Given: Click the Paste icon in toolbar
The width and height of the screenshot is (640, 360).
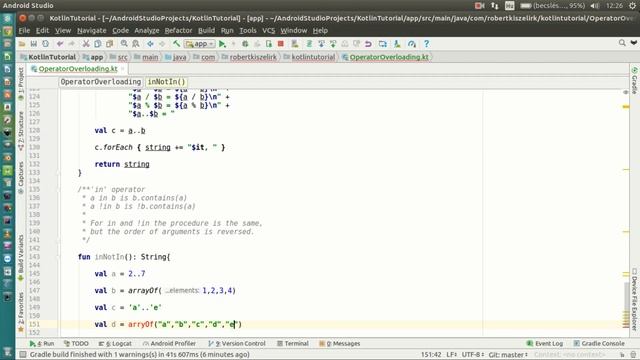Looking at the screenshot, I should [x=109, y=44].
